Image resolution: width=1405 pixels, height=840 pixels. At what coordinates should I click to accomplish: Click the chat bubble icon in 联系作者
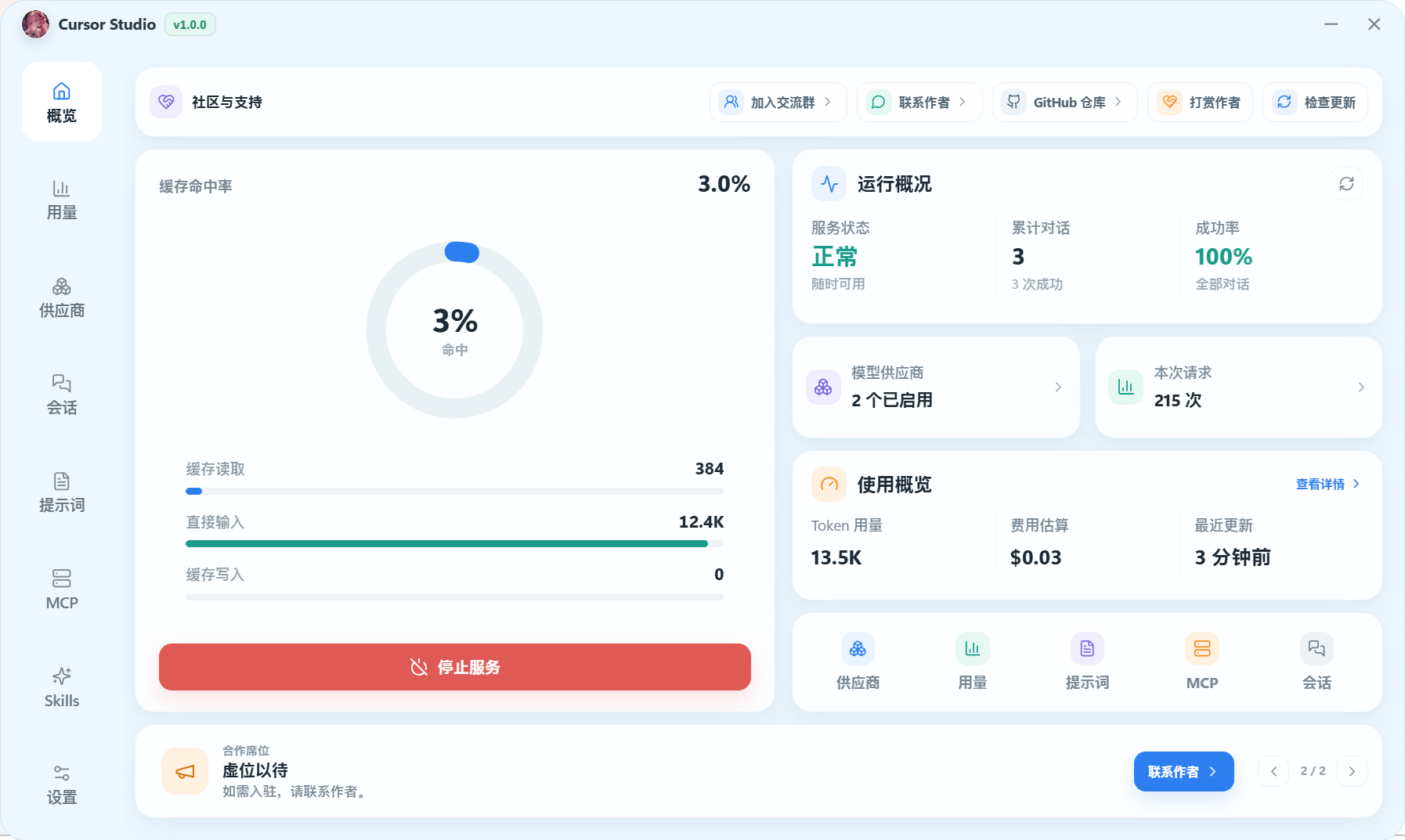(879, 102)
